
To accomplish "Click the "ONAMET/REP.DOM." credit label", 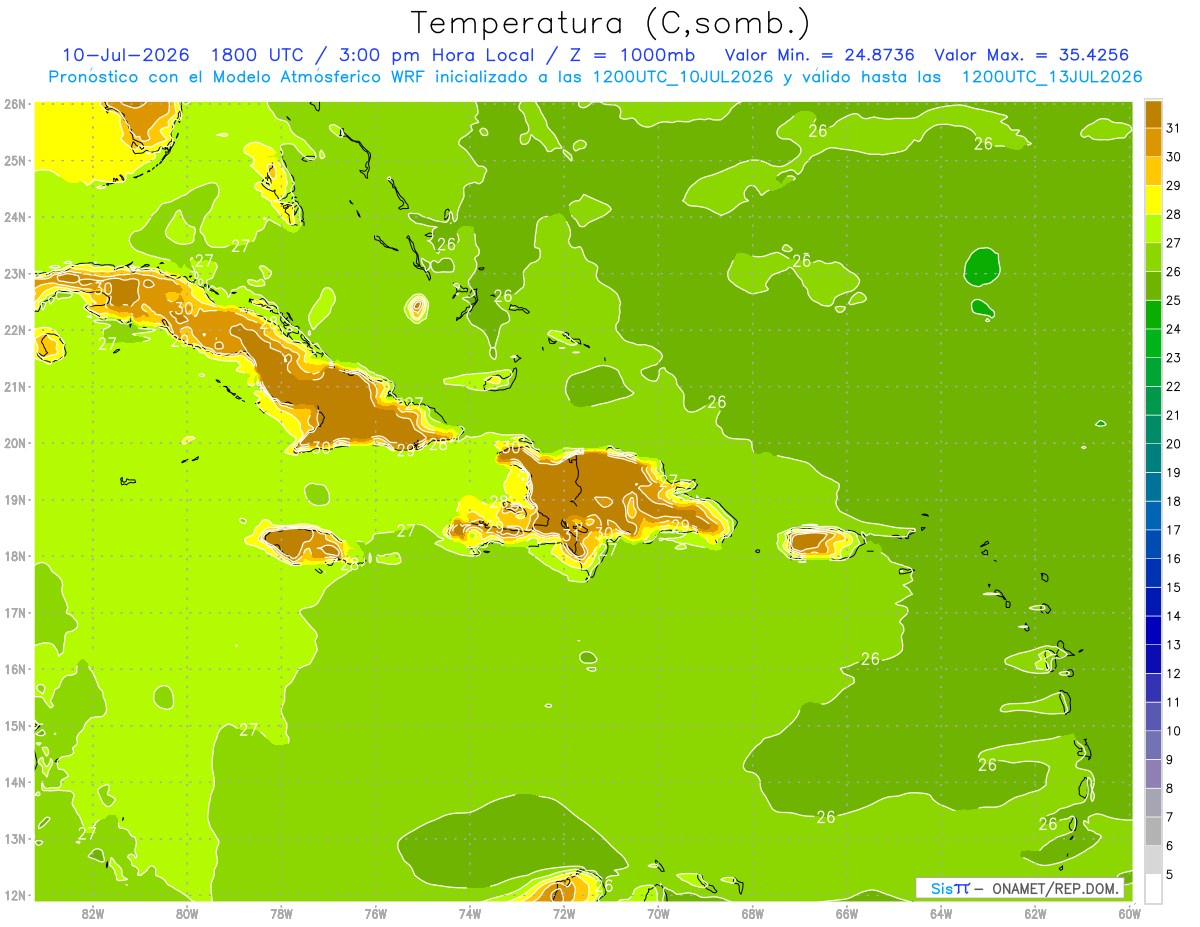I will [1054, 888].
